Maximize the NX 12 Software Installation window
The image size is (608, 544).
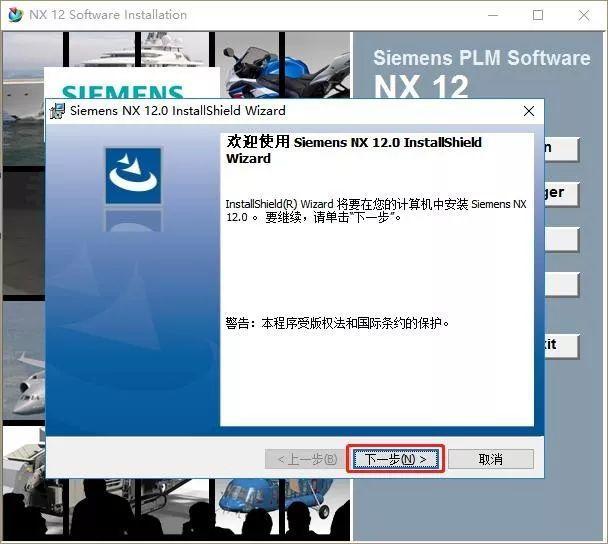point(538,15)
